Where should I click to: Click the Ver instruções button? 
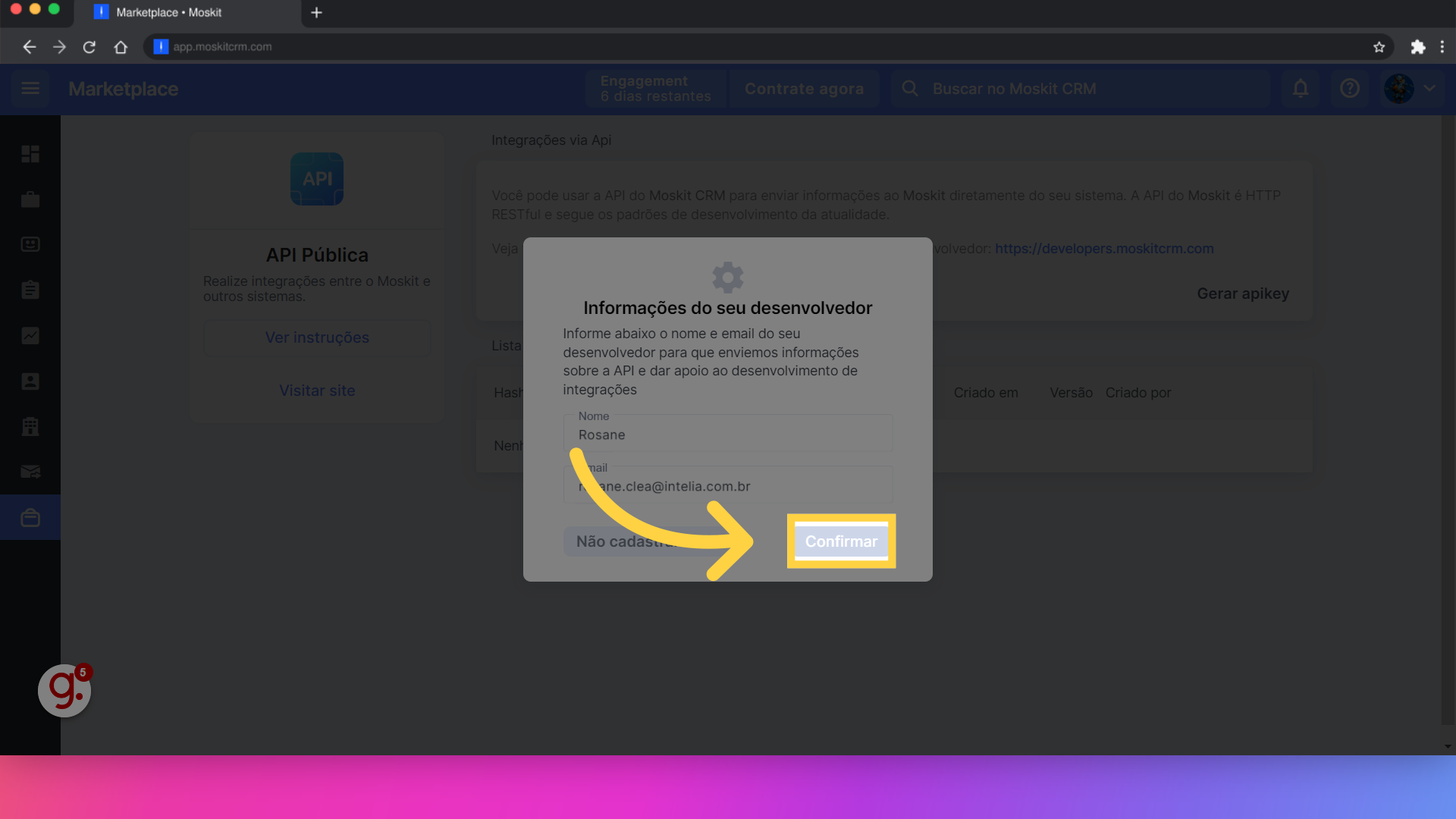click(317, 337)
